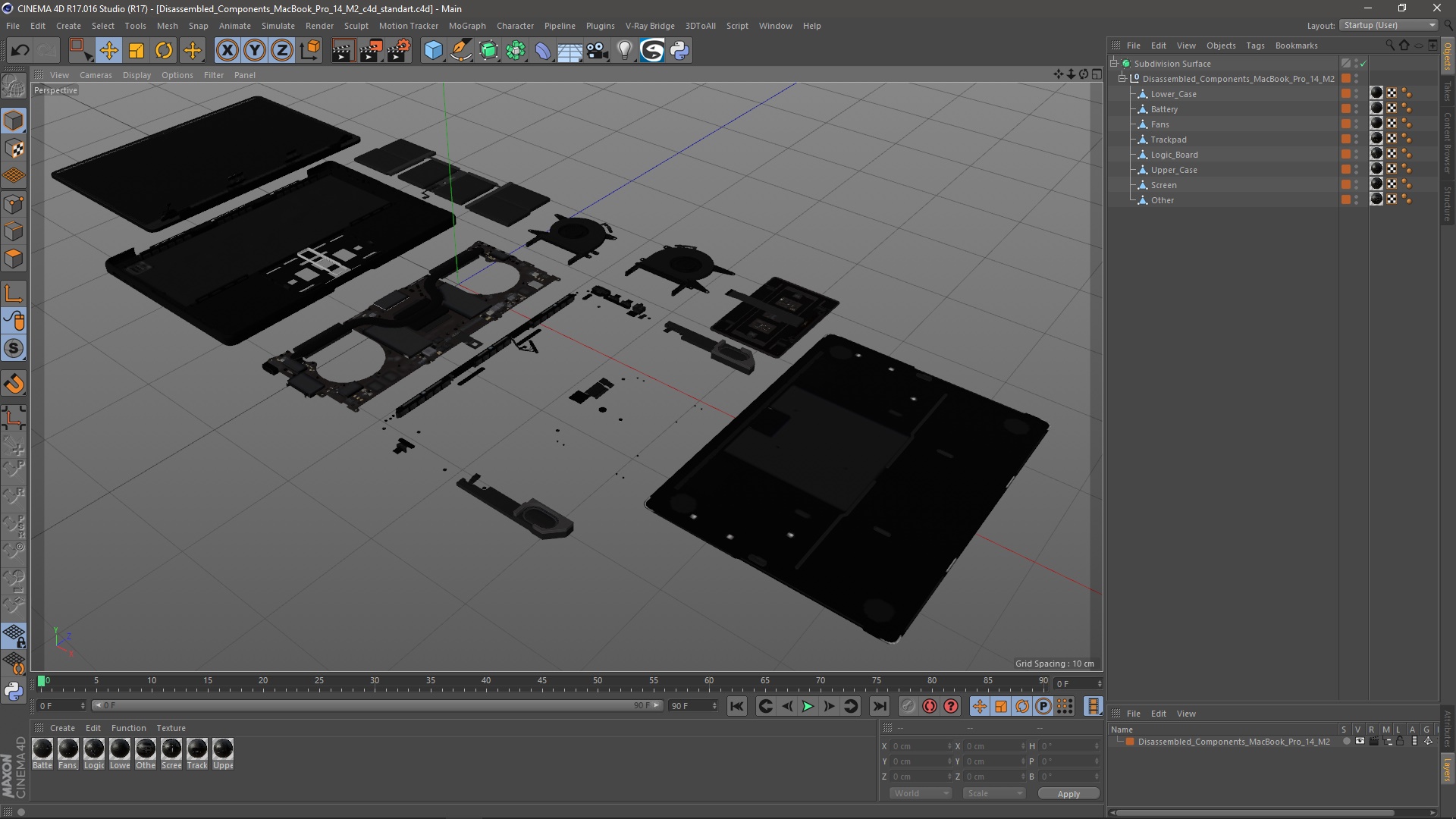The image size is (1456, 819).
Task: Open the Simulate menu
Action: tap(278, 26)
